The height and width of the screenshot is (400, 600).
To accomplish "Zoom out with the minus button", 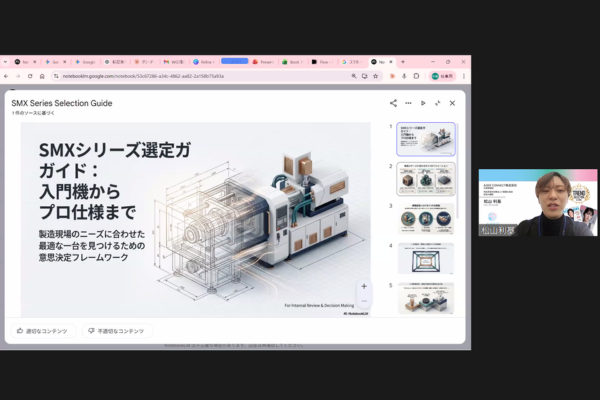I will [363, 301].
